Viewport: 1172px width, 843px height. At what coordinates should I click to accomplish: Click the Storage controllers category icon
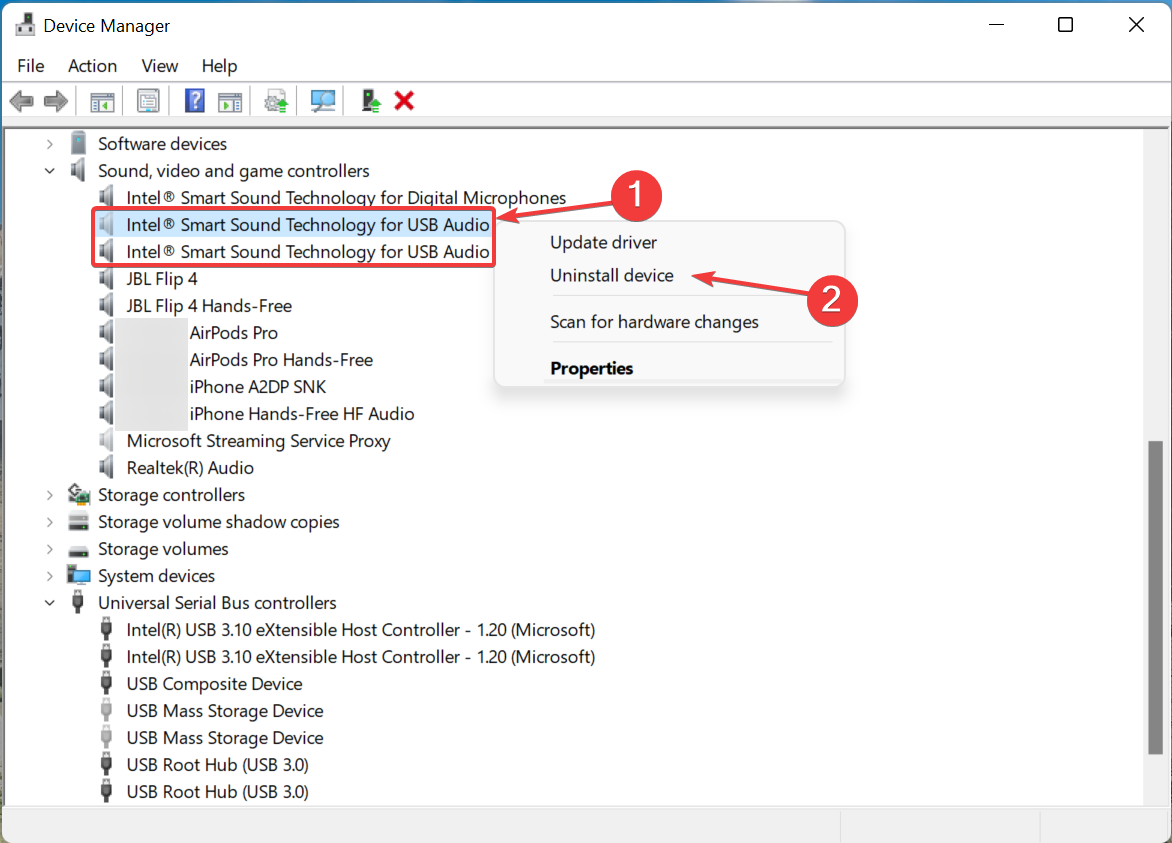click(78, 494)
